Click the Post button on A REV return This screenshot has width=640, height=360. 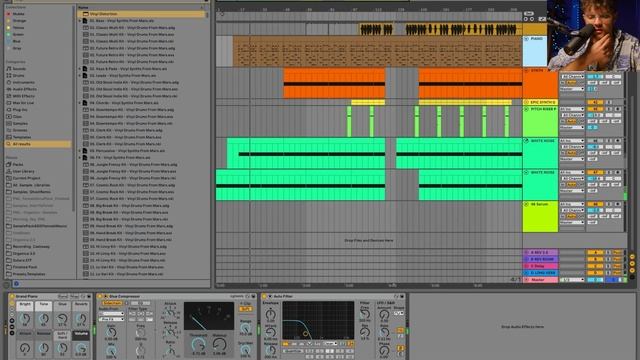618,253
